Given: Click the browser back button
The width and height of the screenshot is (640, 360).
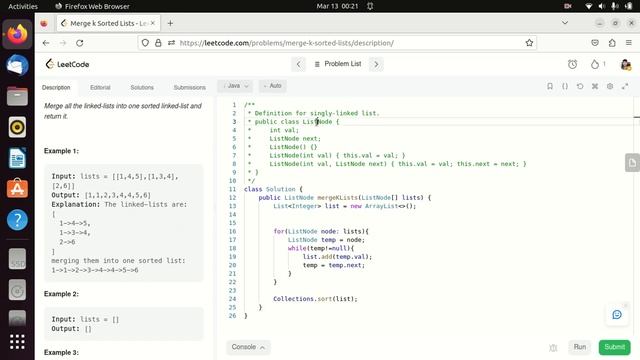Looking at the screenshot, I should [x=46, y=43].
